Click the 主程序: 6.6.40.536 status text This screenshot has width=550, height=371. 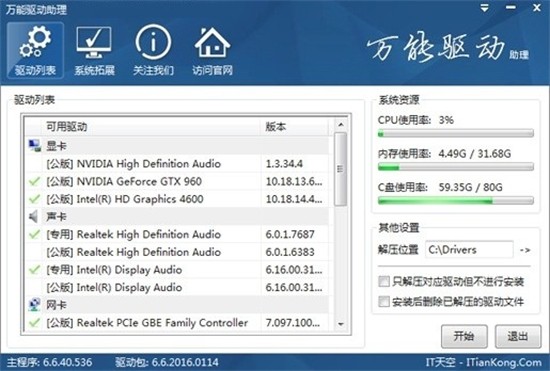(x=49, y=362)
